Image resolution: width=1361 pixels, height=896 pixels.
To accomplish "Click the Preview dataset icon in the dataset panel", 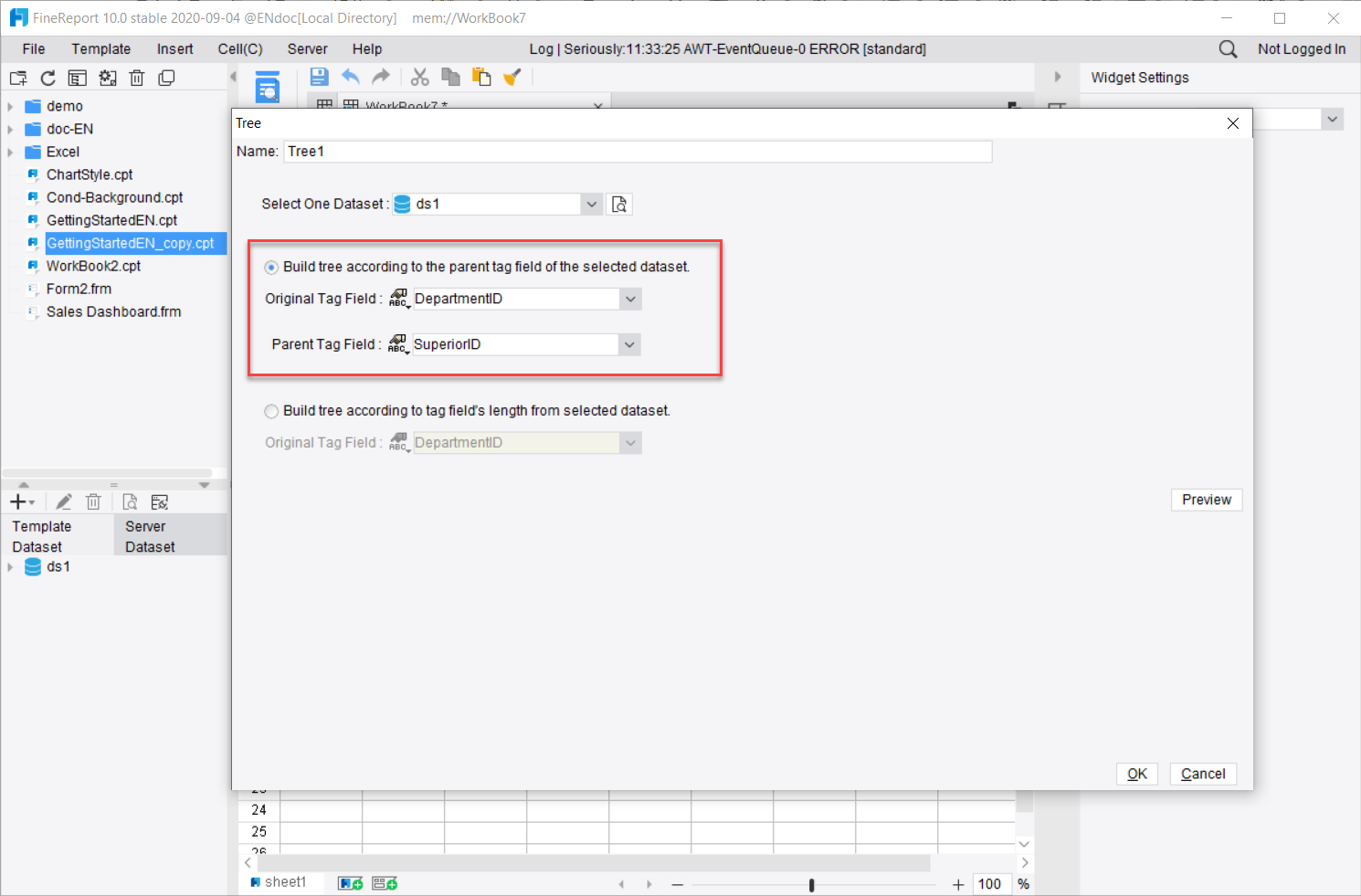I will point(129,501).
